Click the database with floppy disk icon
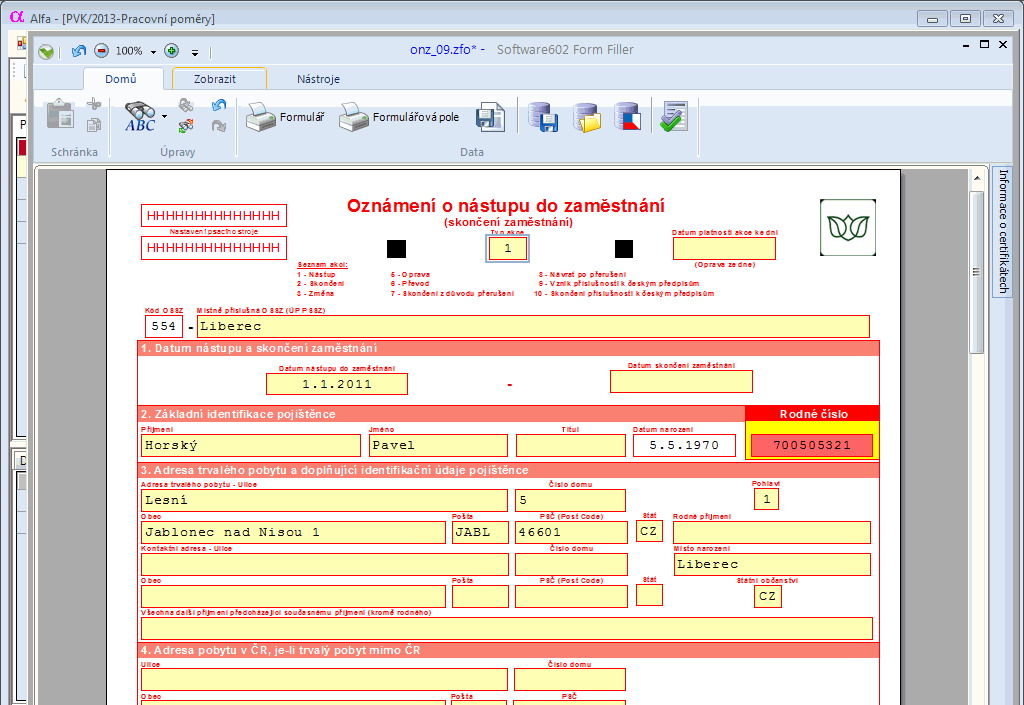Screen dimensions: 1024x705 pyautogui.click(x=543, y=117)
